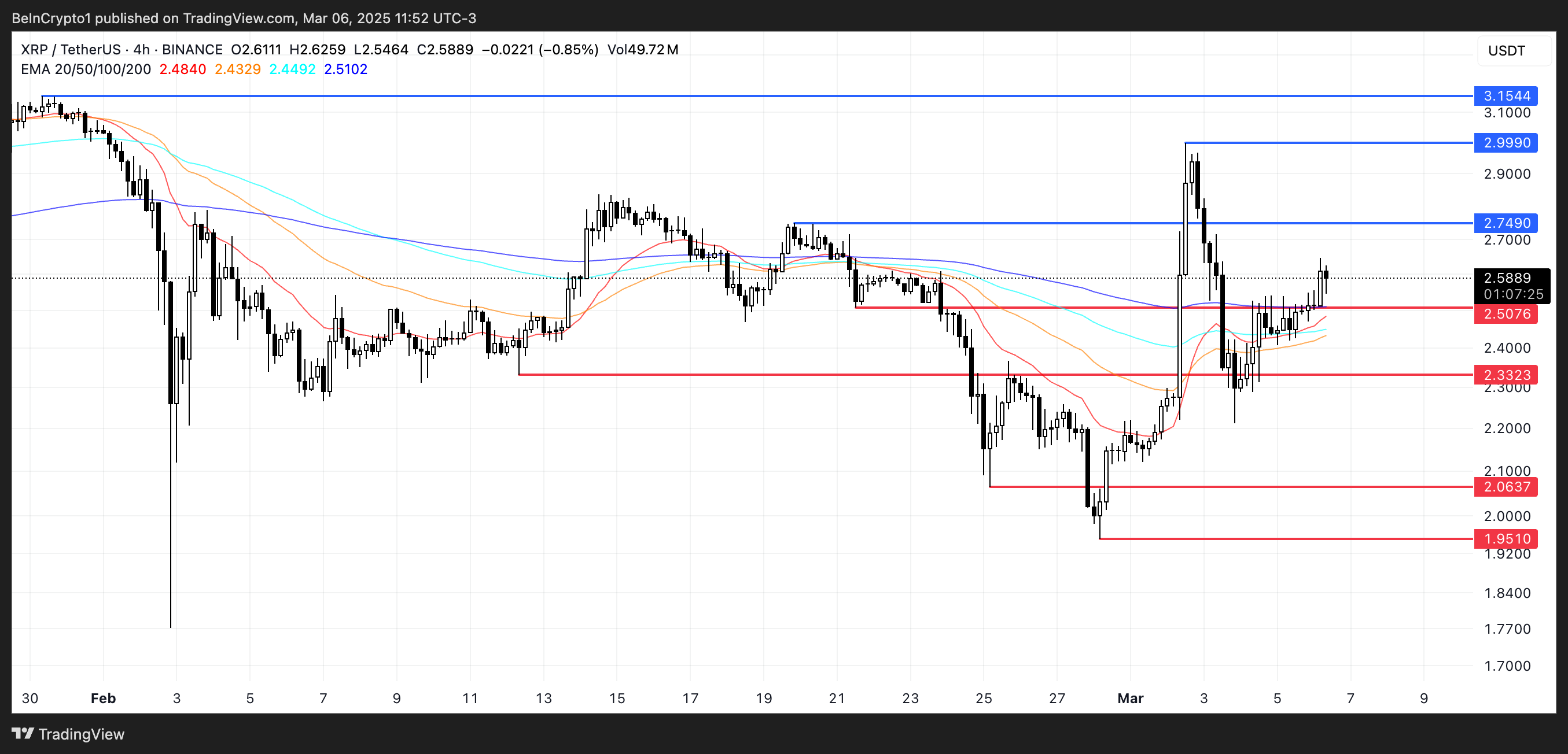Click the Vol 49.72M volume readout
Screen dimensions: 1568x754
pyautogui.click(x=642, y=50)
